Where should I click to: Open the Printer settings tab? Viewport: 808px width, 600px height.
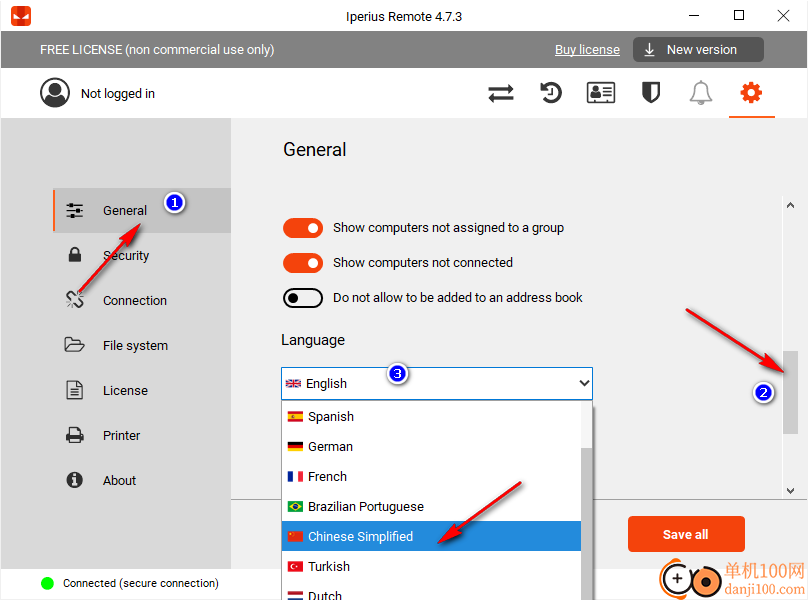click(x=142, y=435)
